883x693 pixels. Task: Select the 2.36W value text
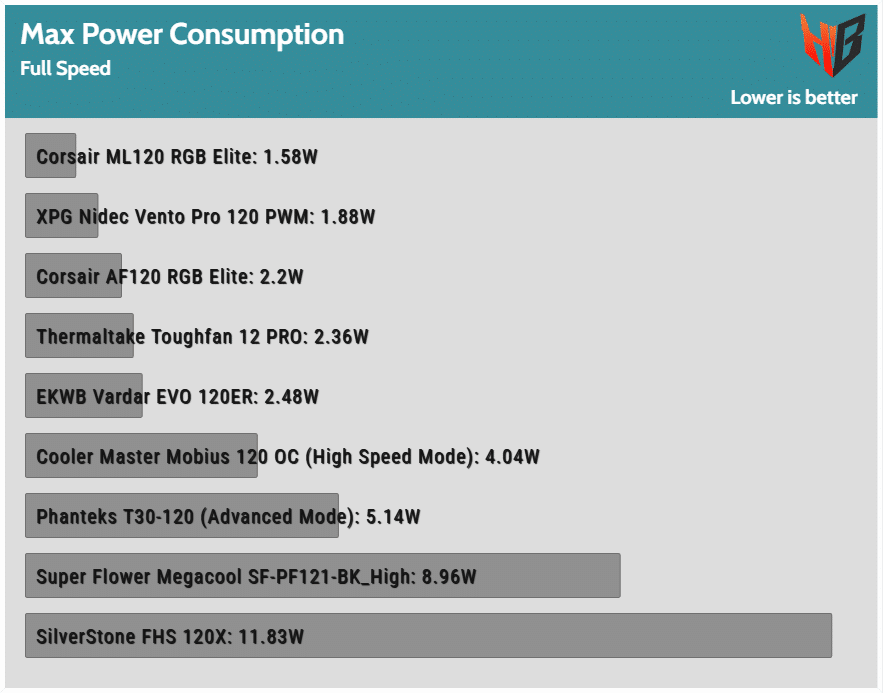click(341, 337)
